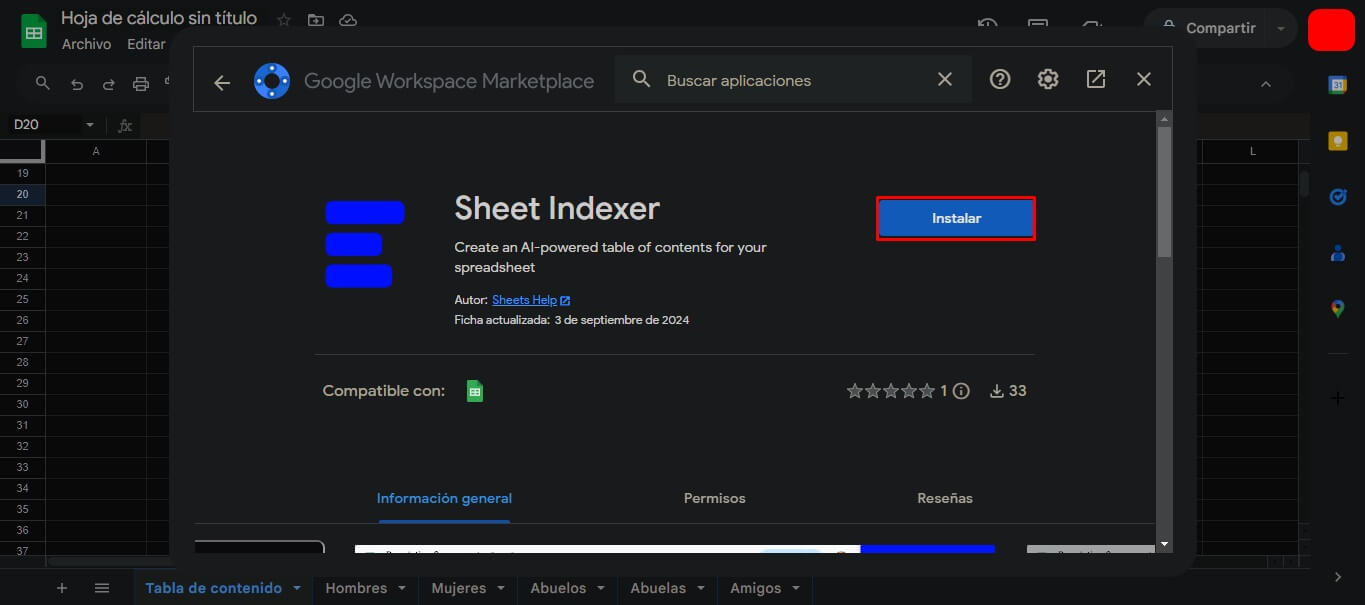Open Hombres sheet options arrow
The image size is (1365, 605).
tap(402, 588)
